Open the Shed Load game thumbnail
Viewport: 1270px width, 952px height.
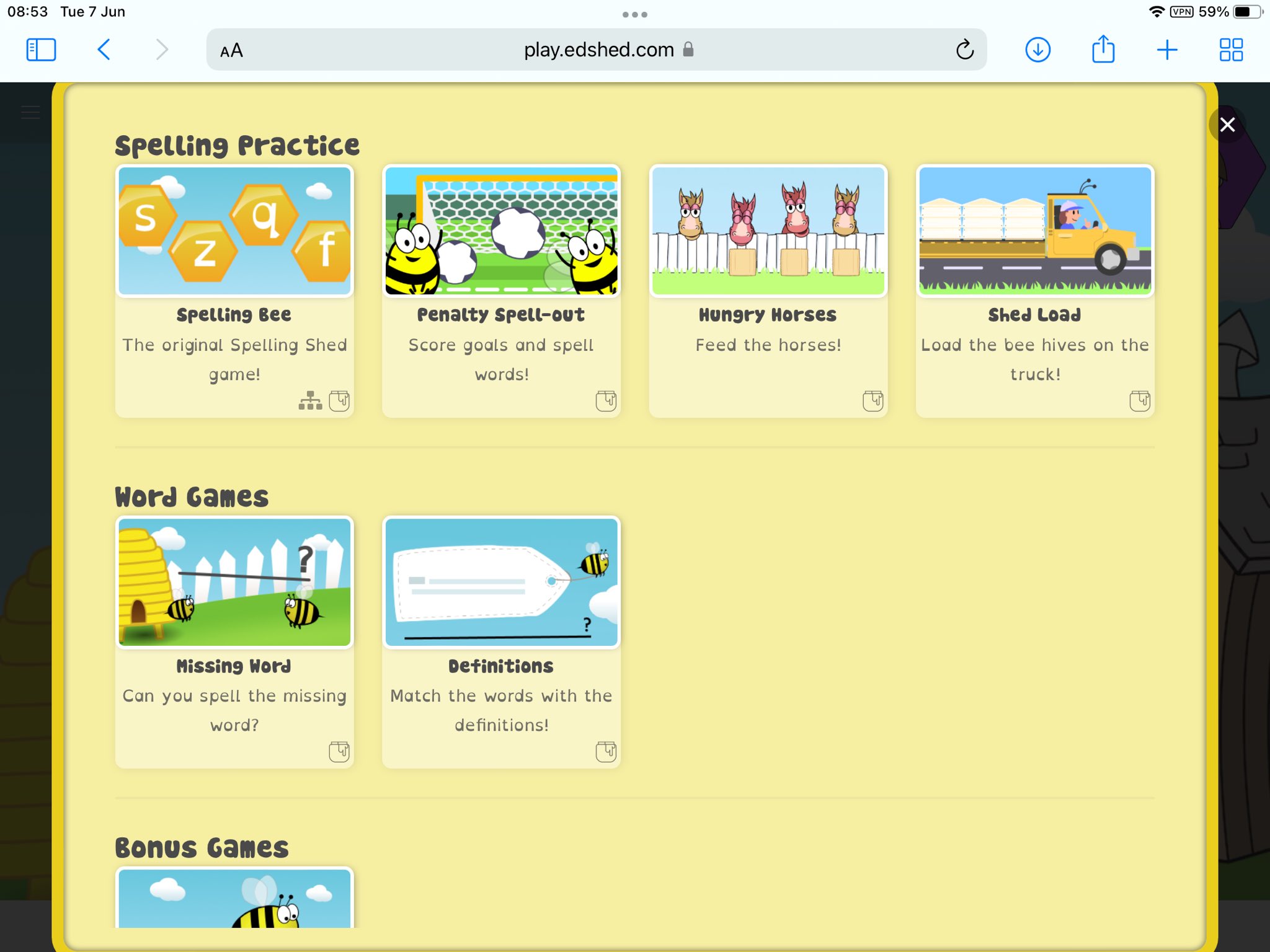coord(1035,231)
